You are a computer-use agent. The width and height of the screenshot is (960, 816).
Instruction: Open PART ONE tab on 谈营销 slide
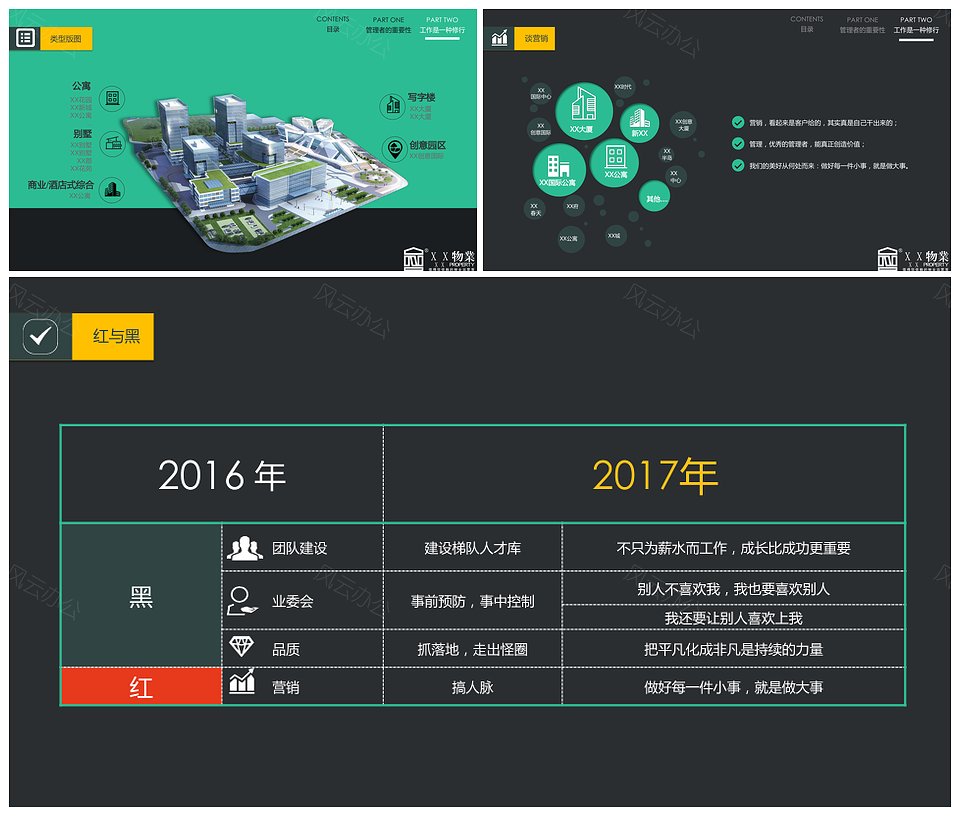click(862, 24)
